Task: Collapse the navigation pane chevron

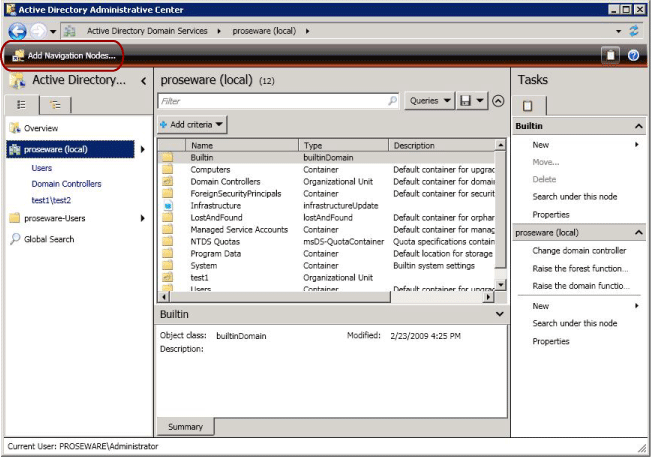Action: (144, 81)
